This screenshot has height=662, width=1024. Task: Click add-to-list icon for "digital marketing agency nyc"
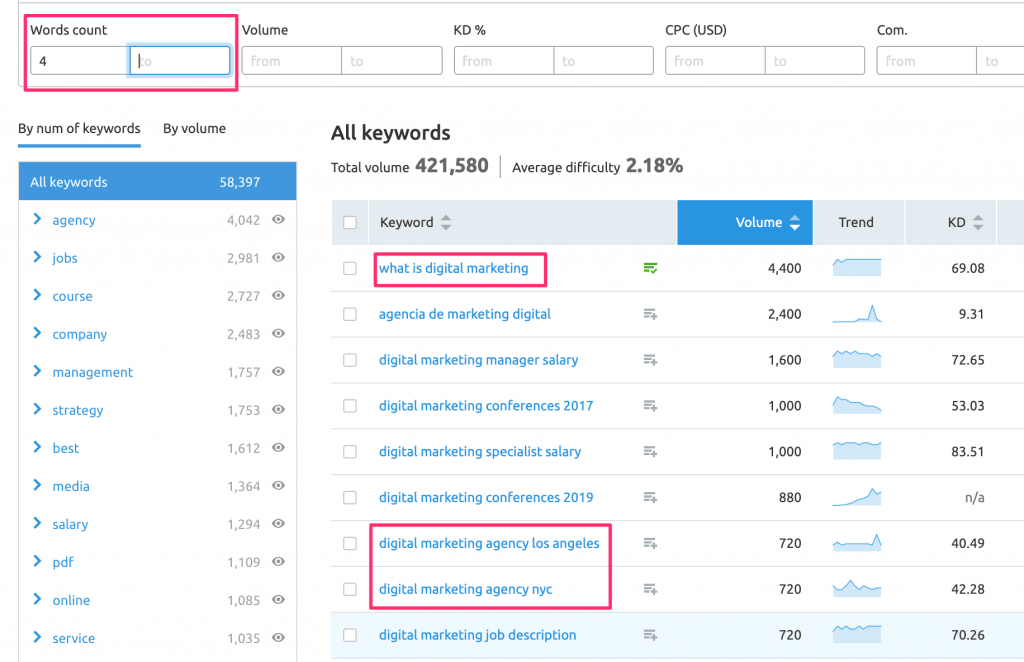pos(651,589)
